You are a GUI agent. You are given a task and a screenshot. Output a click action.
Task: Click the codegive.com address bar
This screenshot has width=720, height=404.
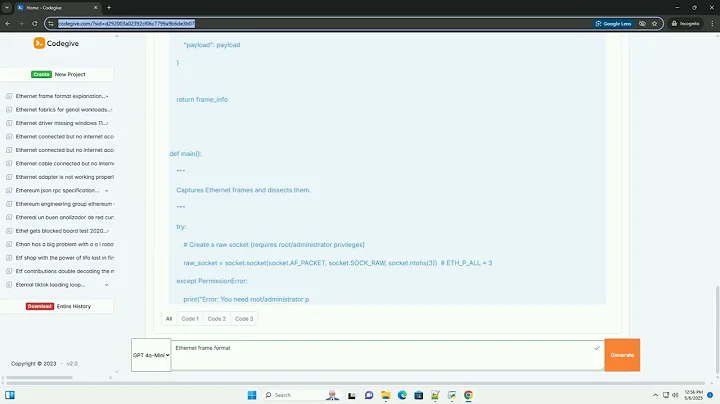coord(321,23)
